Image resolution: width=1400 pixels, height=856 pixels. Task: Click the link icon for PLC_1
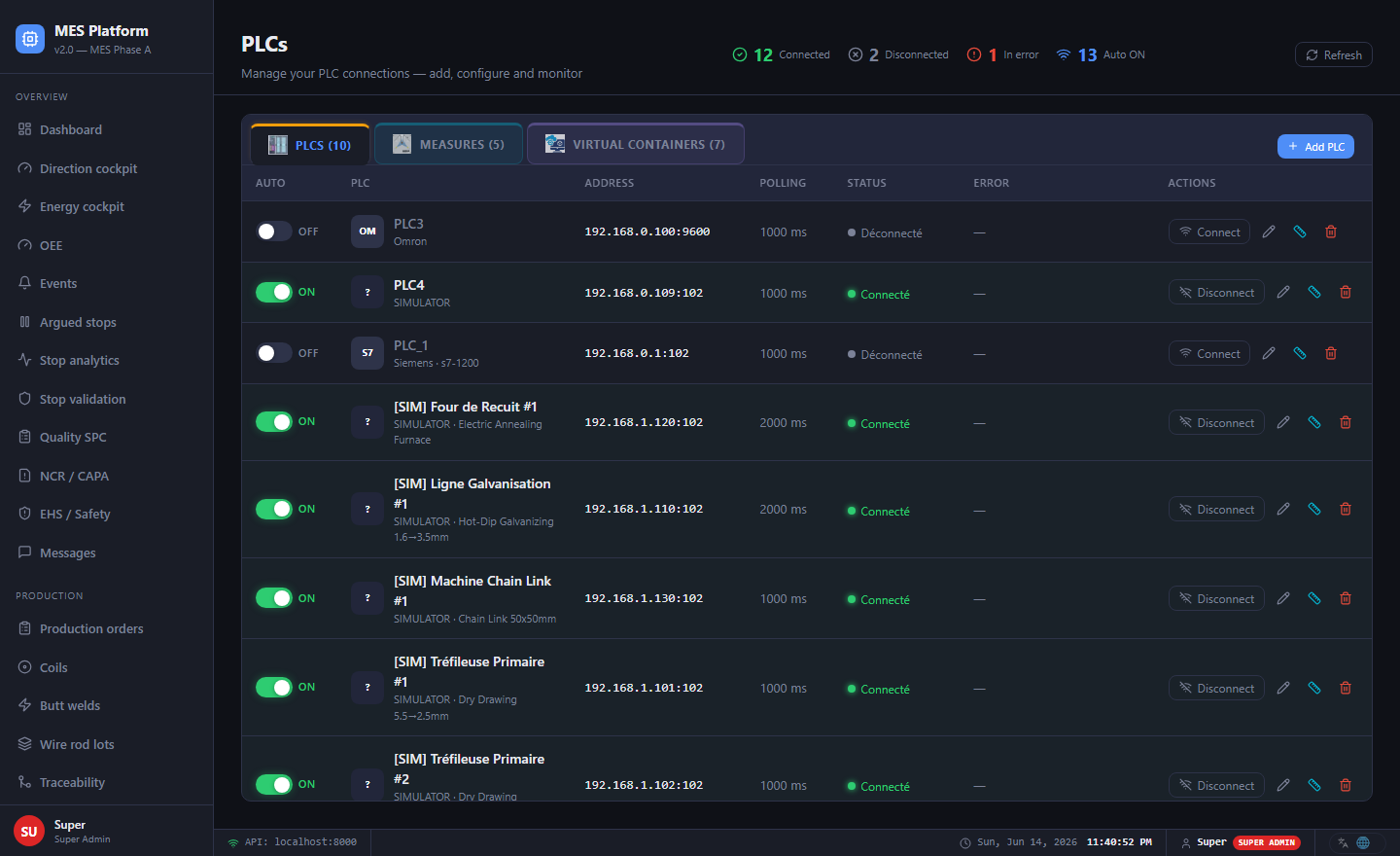point(1300,353)
